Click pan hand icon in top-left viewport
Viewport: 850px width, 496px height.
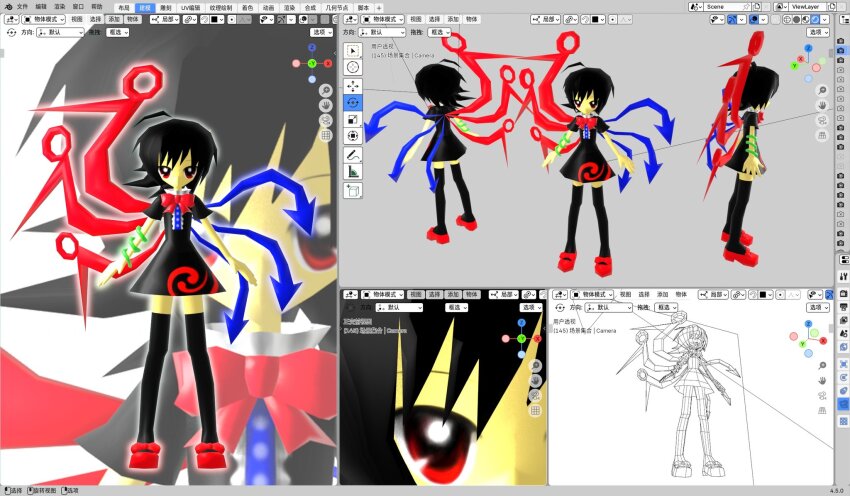click(x=325, y=105)
